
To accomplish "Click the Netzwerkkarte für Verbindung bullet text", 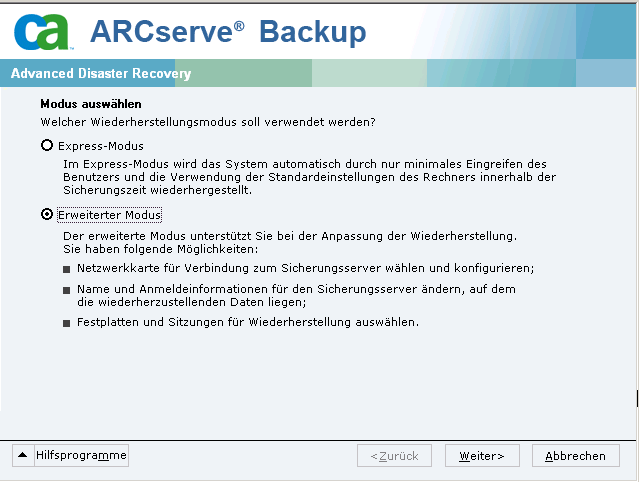I will point(306,268).
